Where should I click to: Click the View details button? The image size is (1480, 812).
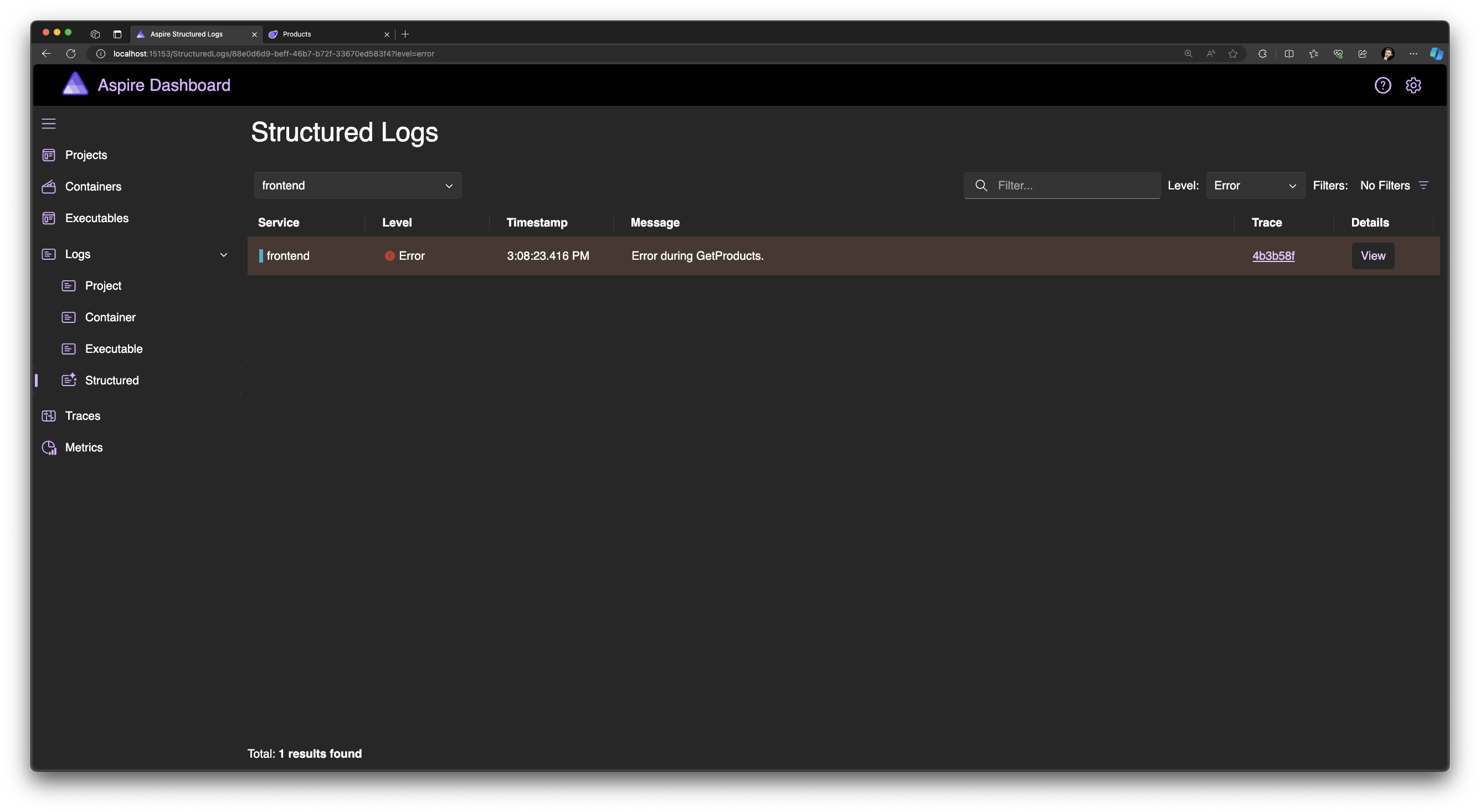click(x=1373, y=256)
